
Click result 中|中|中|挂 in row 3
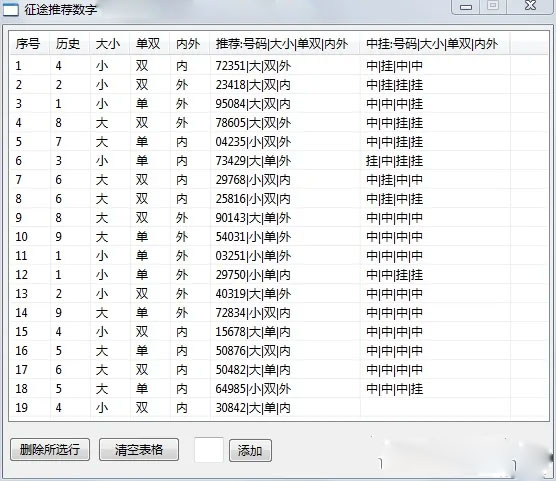click(395, 104)
